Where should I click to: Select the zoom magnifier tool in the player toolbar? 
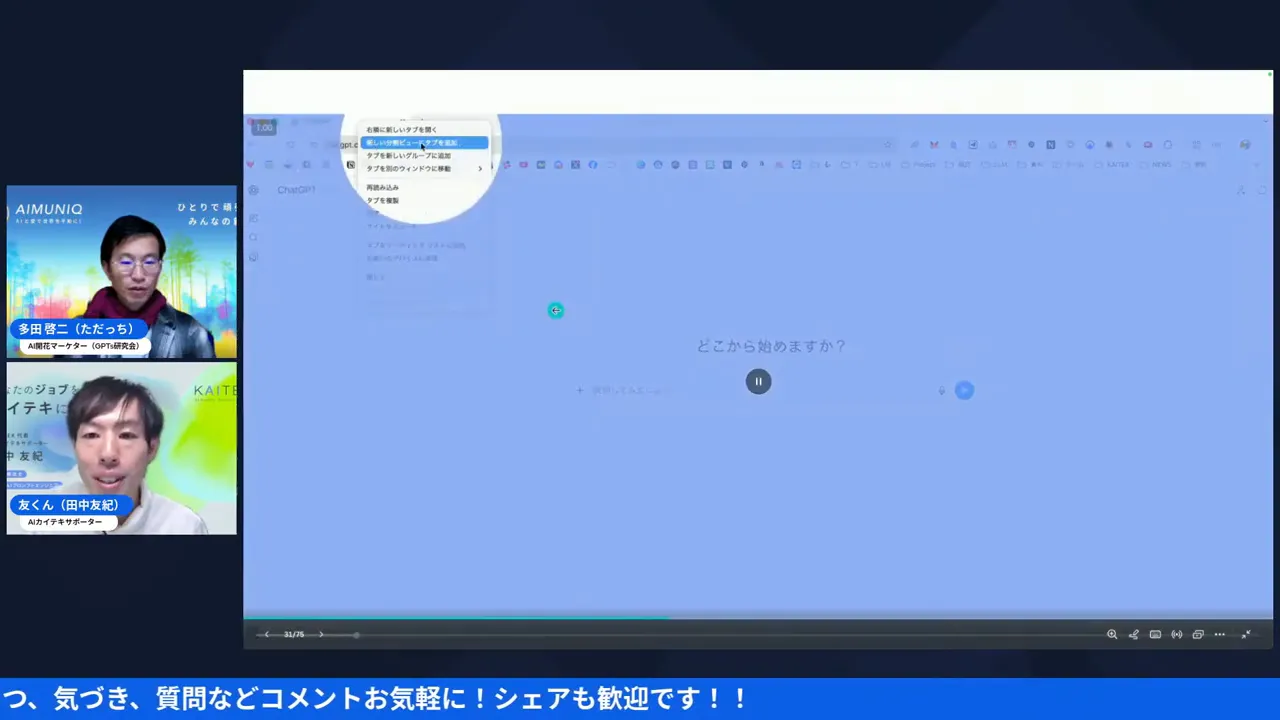tap(1113, 634)
